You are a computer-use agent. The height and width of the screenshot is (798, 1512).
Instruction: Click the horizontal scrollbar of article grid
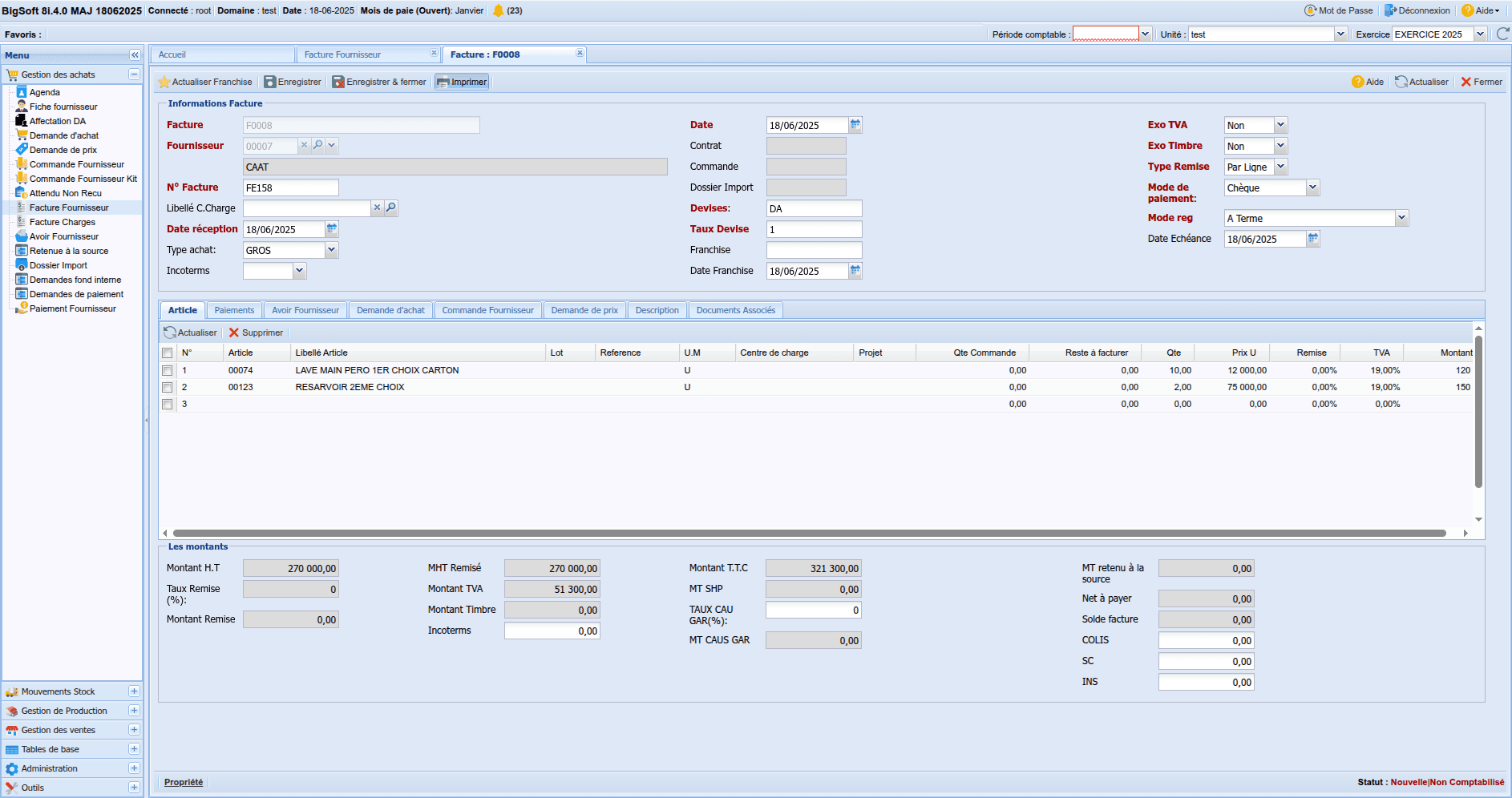pos(810,533)
